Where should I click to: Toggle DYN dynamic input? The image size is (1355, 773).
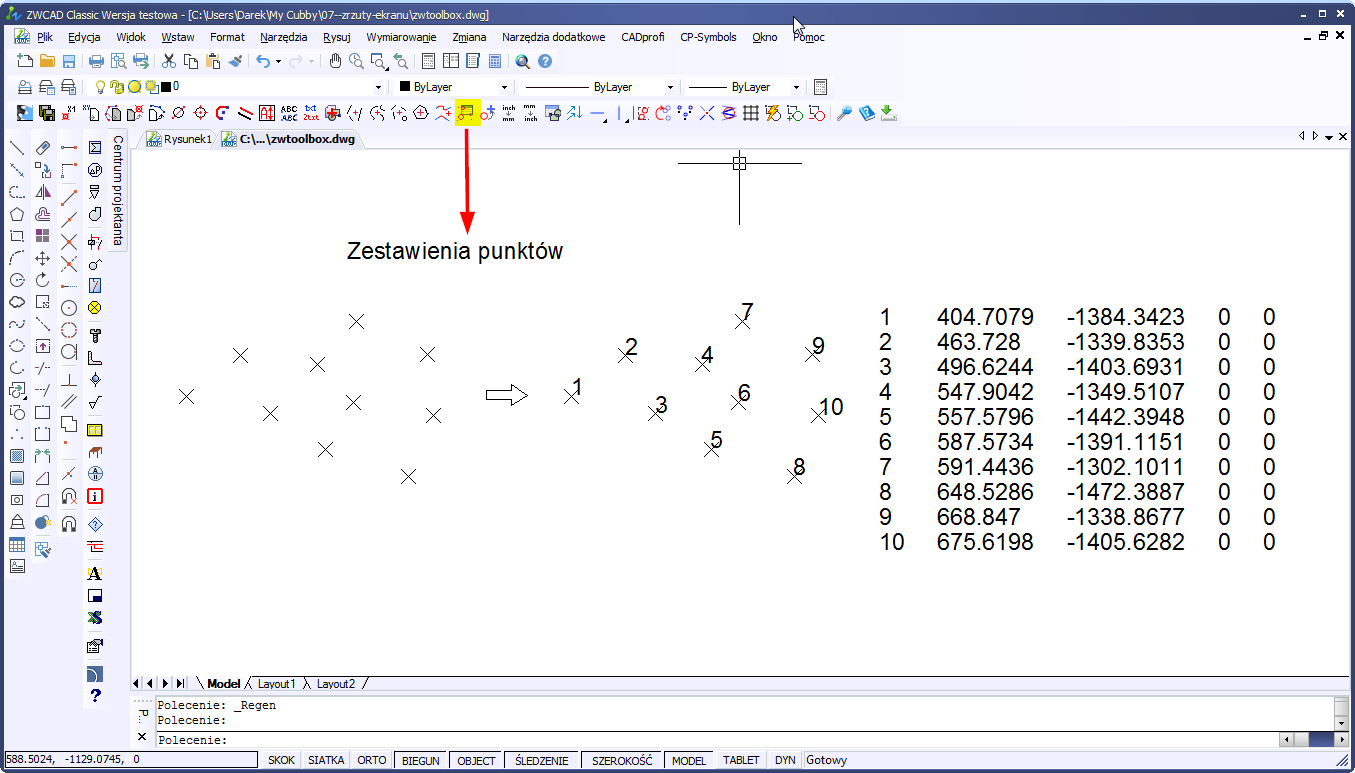(785, 760)
